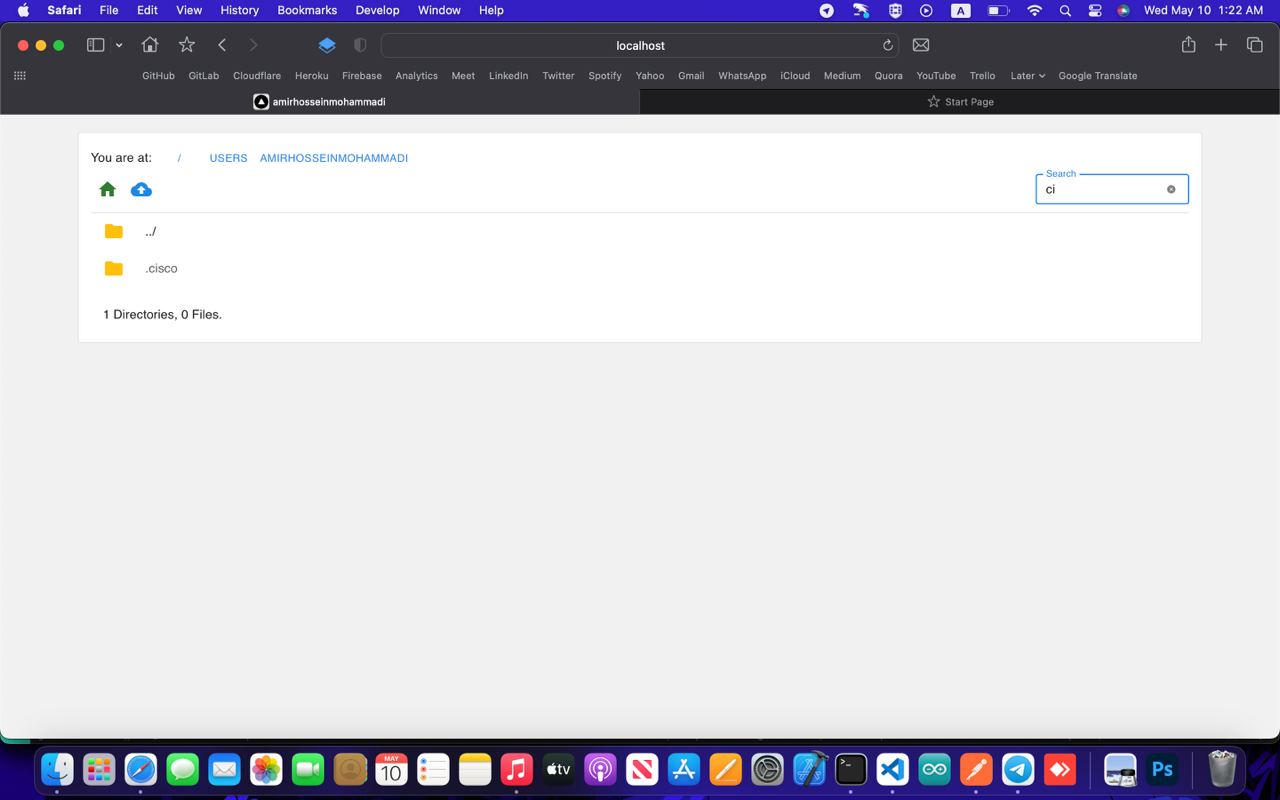This screenshot has width=1280, height=800.
Task: Go forward with the forward arrow
Action: 253,45
